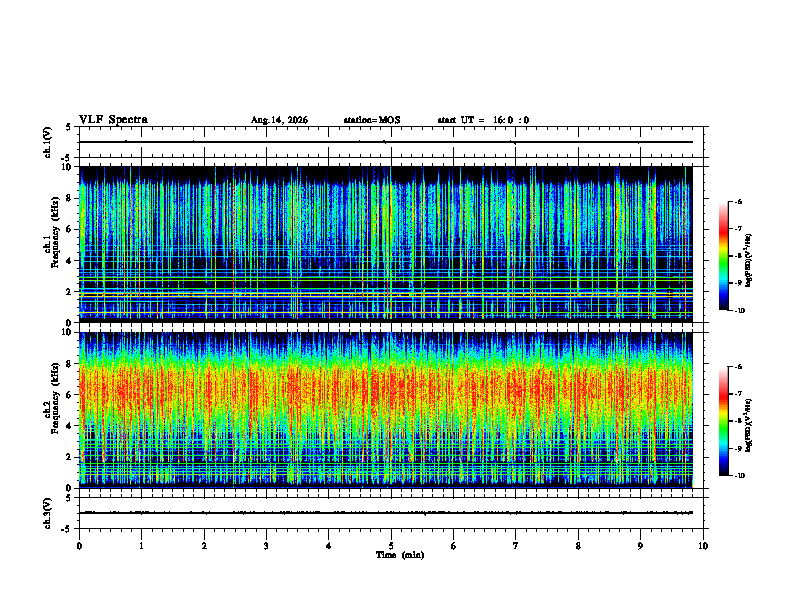Select the 5 minute tick on time axis
Image resolution: width=792 pixels, height=612 pixels.
pyautogui.click(x=391, y=546)
